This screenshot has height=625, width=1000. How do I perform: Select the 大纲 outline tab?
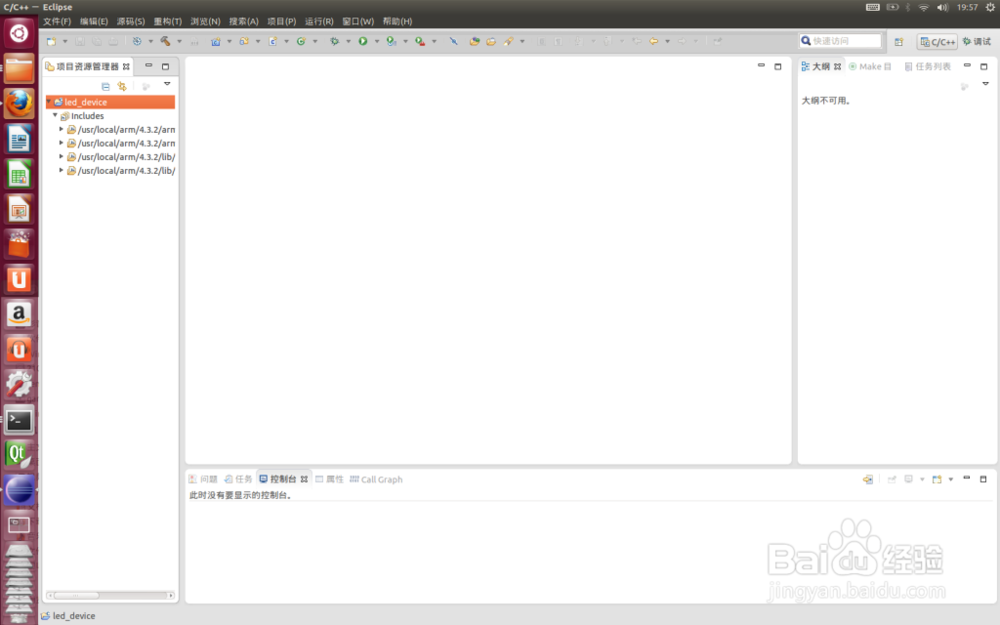tap(821, 66)
